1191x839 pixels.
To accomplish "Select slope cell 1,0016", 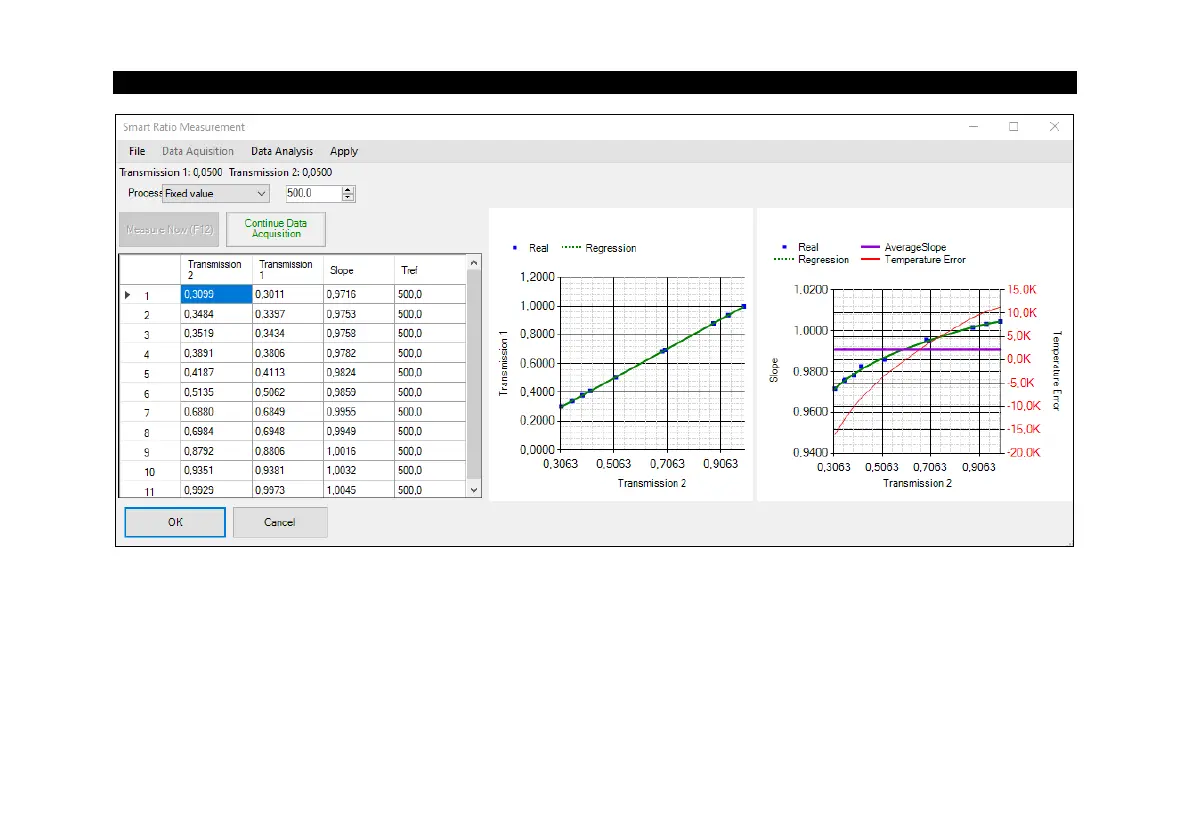I will click(359, 451).
